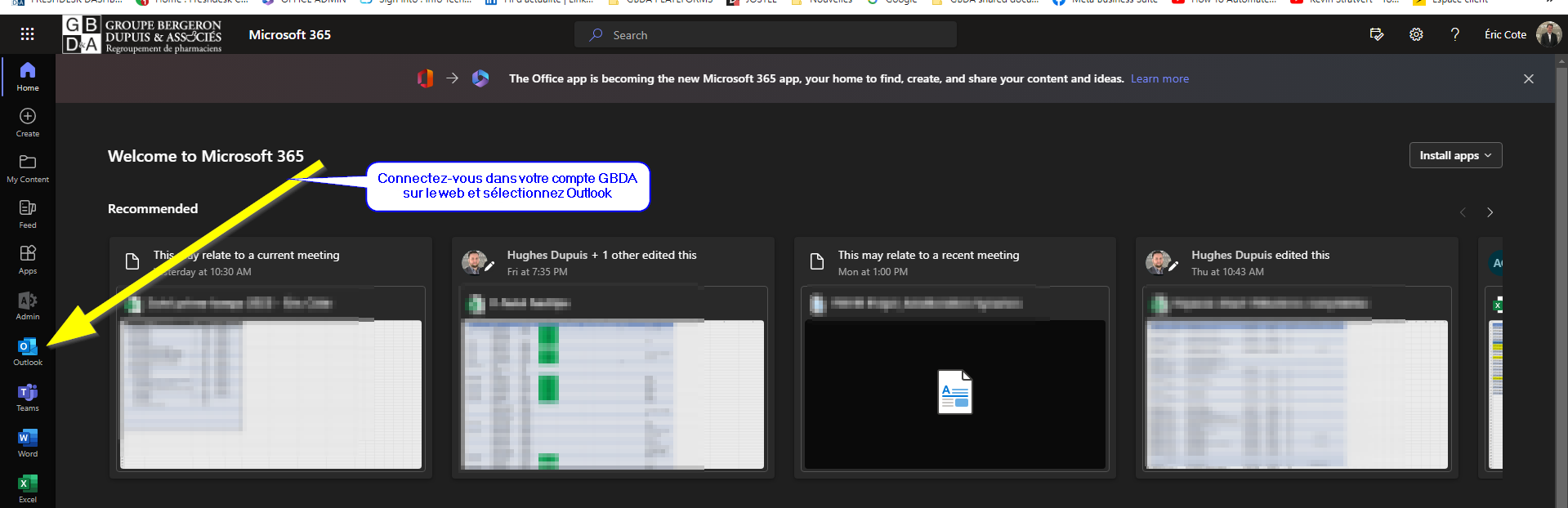Go to Home in the left sidebar

click(28, 76)
